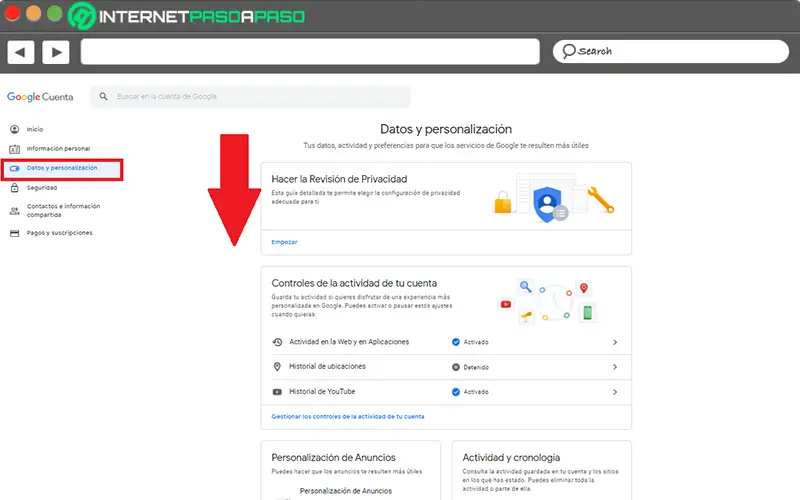Click the magnifier icon in the browser Search box
The width and height of the screenshot is (800, 500).
pyautogui.click(x=568, y=51)
